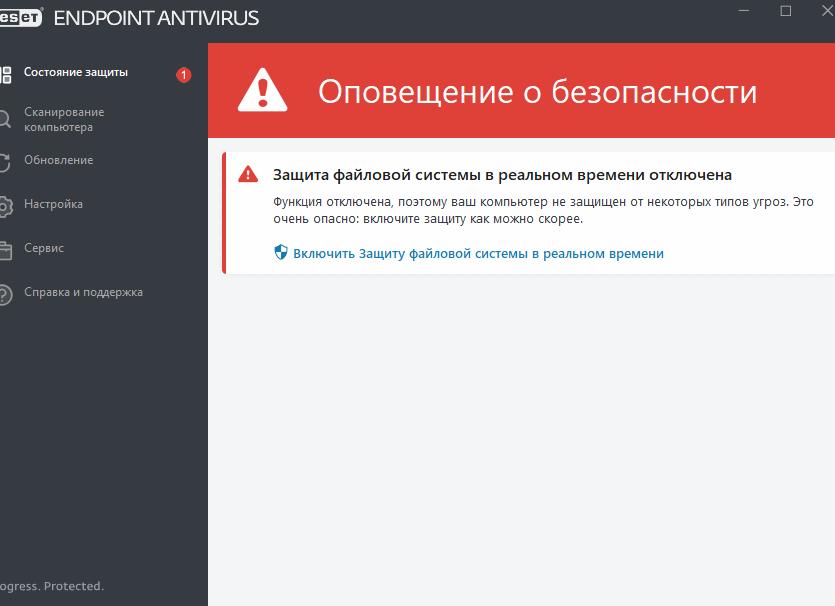This screenshot has height=606, width=835.
Task: Click the ENDPOINT ANTIVIRUS title text
Action: pyautogui.click(x=156, y=18)
